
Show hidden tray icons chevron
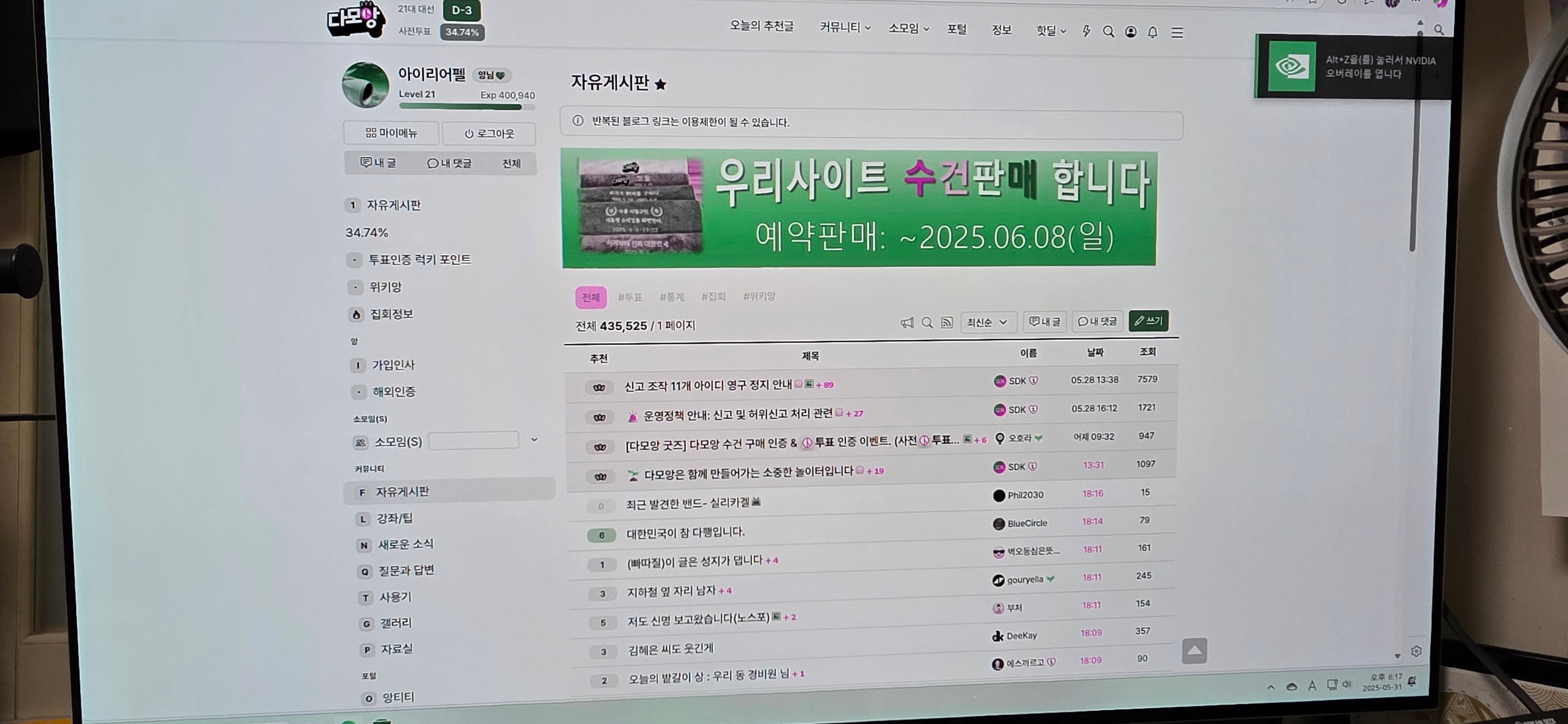click(x=1270, y=688)
